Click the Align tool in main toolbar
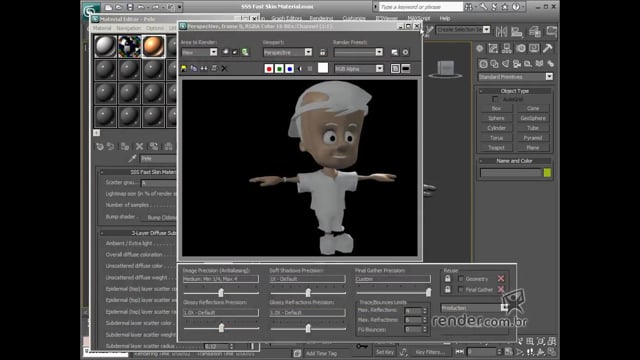This screenshot has height=360, width=640. point(517,31)
